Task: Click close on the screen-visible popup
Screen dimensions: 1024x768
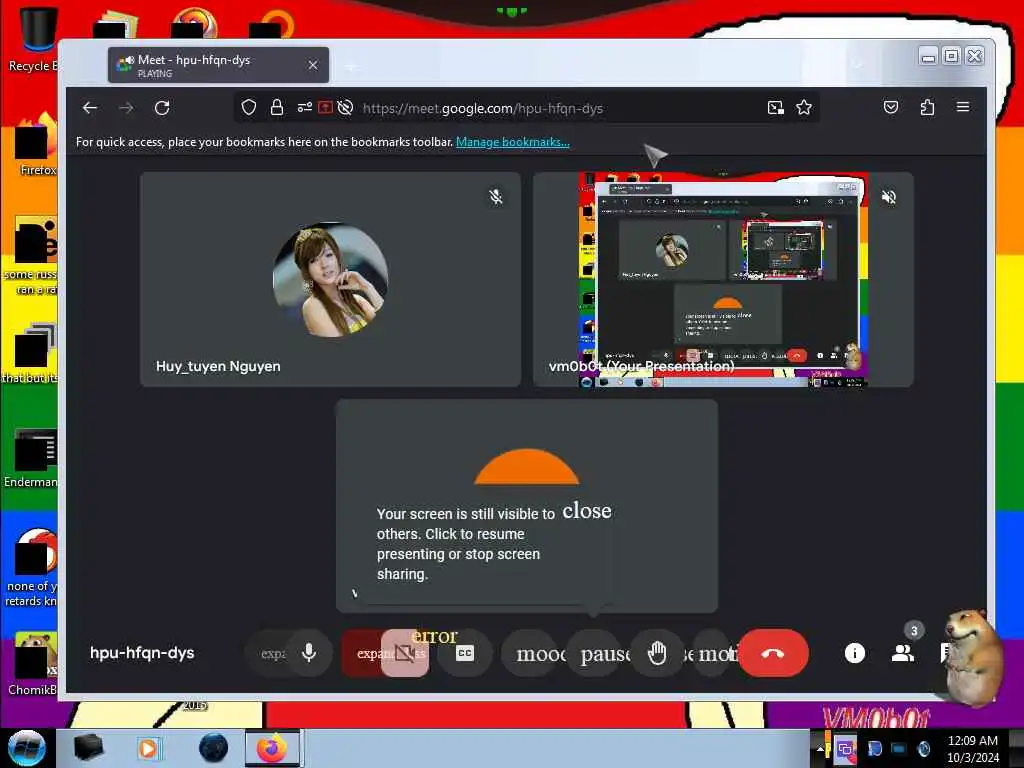Action: 586,511
